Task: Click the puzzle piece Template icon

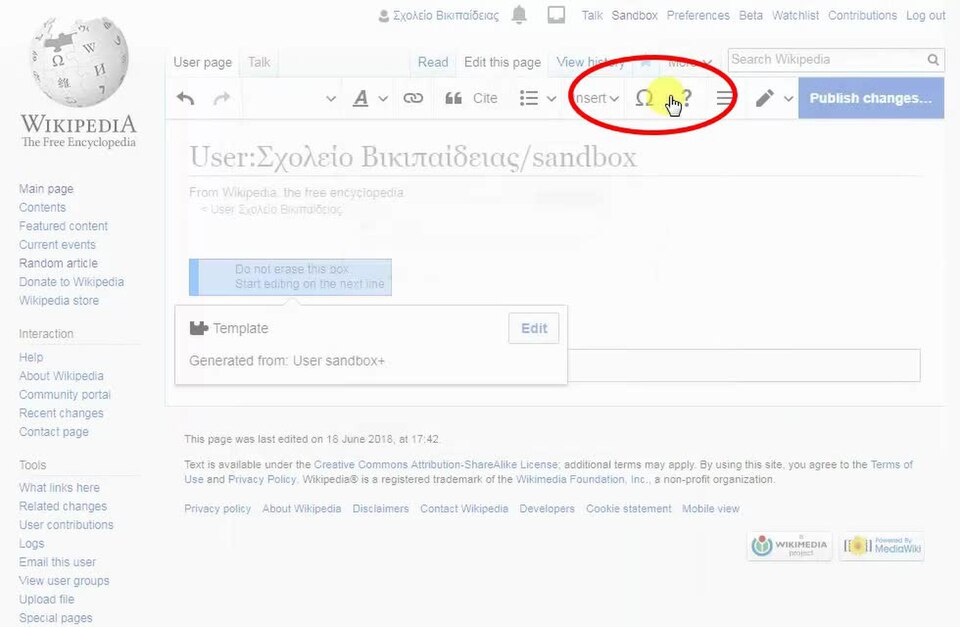Action: click(198, 328)
